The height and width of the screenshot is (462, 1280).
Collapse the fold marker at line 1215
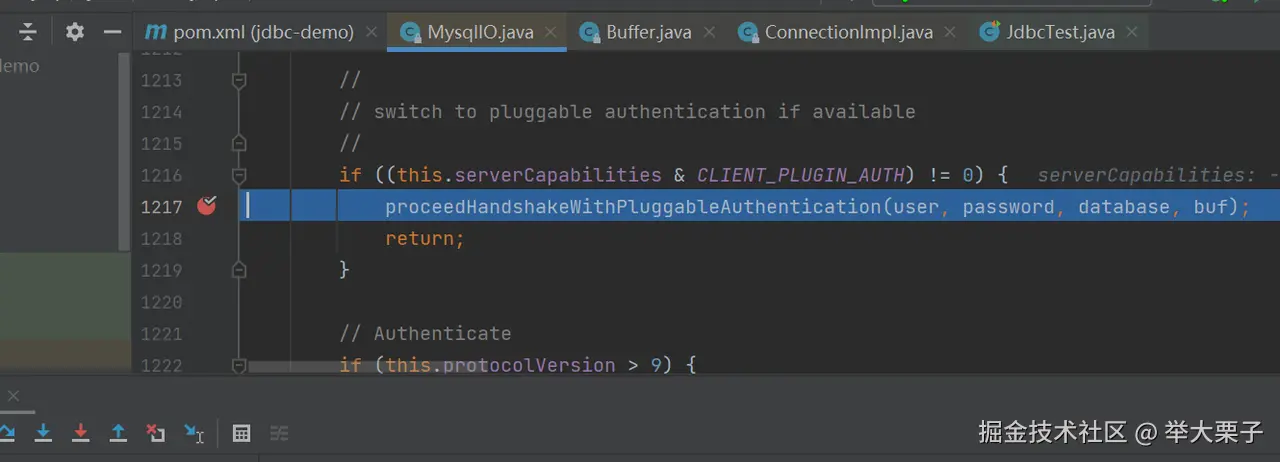coord(238,144)
